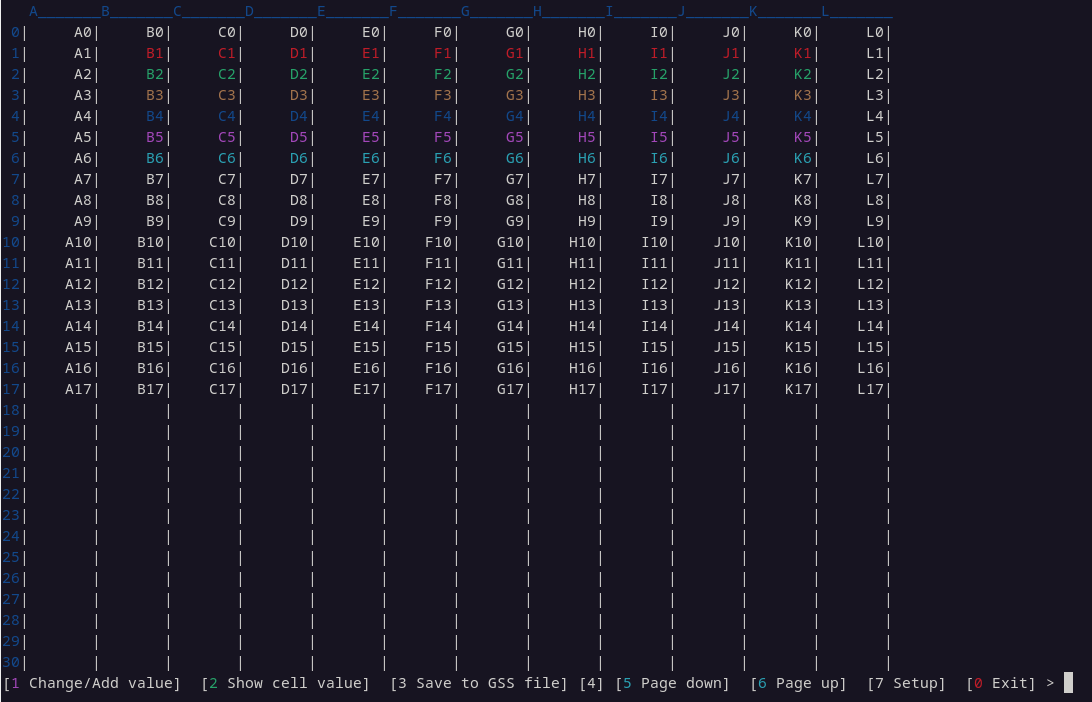Select column header J
This screenshot has height=702, width=1092.
682,12
